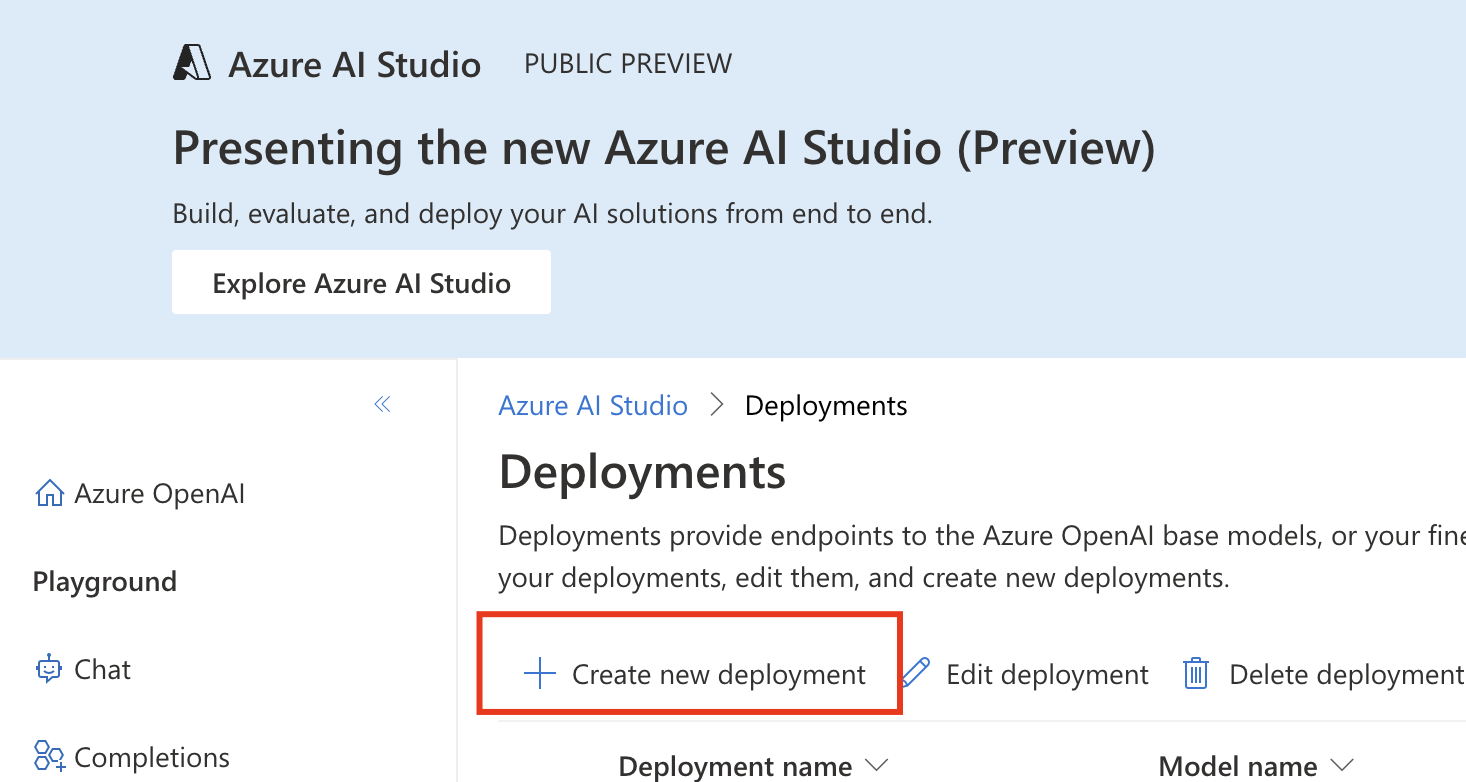Click the Completions icon in sidebar
The image size is (1466, 782).
[49, 757]
